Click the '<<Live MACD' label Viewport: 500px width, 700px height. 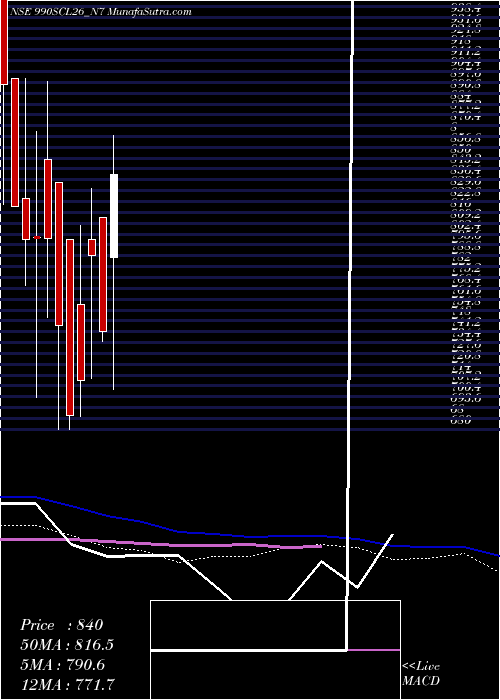click(421, 674)
